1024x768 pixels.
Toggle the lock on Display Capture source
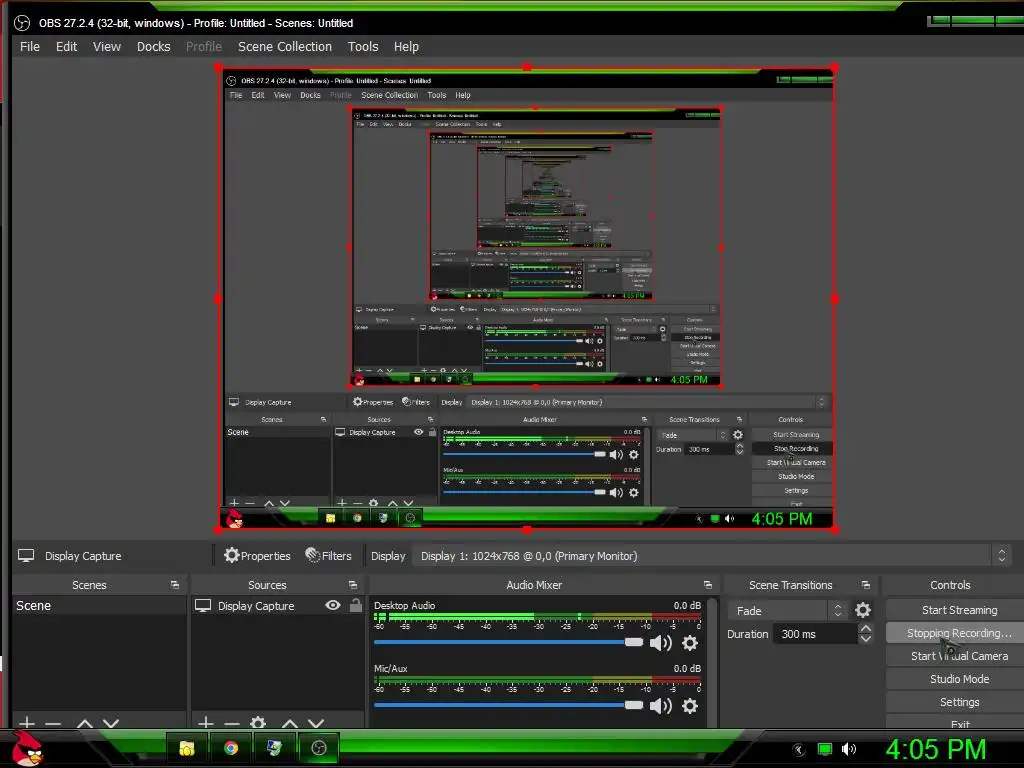(355, 605)
